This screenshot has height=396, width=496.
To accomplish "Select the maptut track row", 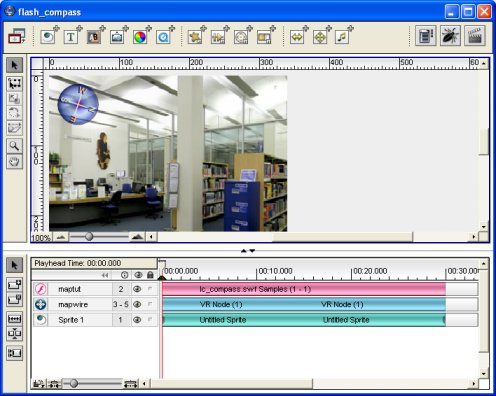I will [95, 289].
